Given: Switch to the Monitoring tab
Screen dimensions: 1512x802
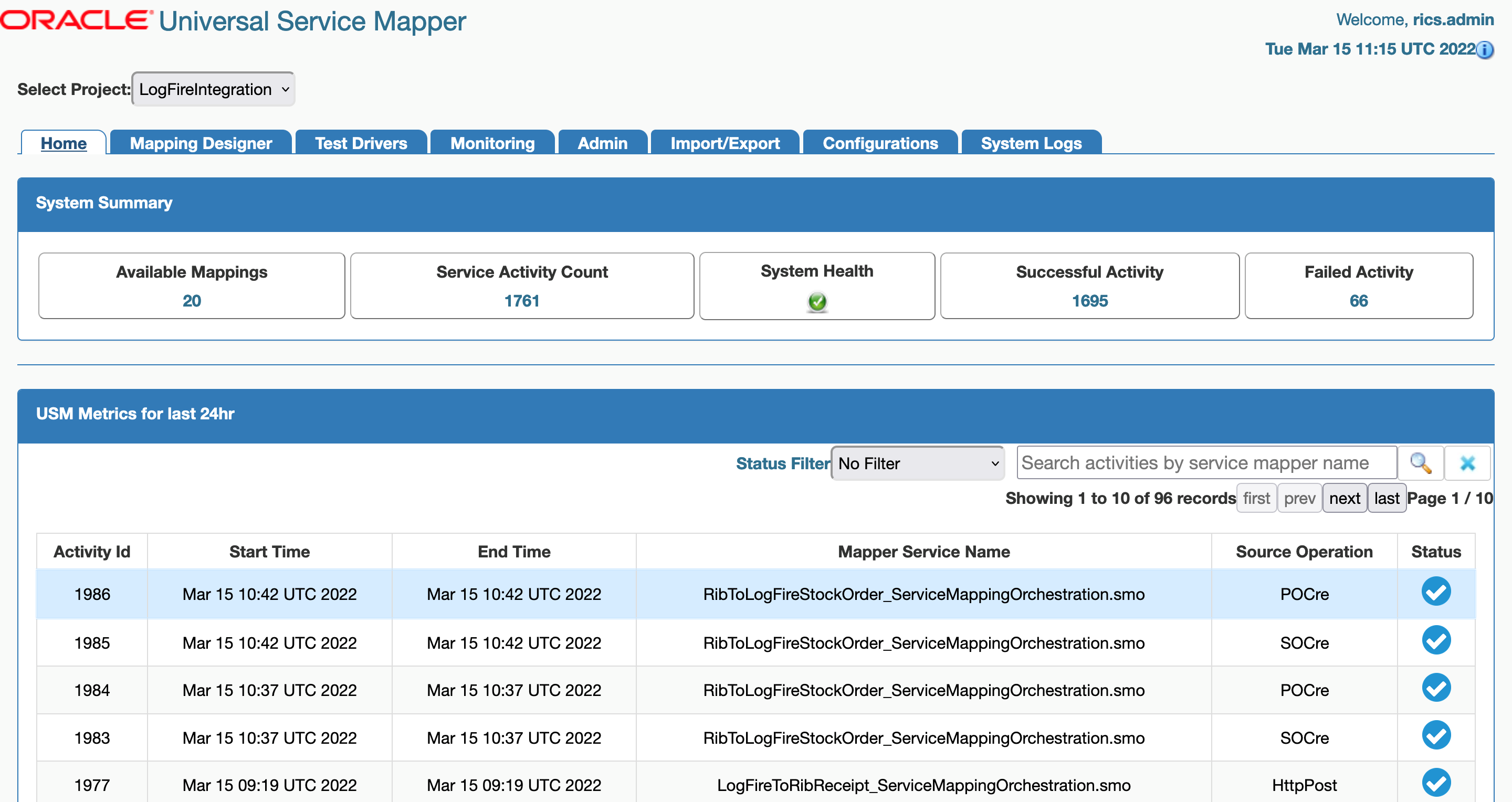Looking at the screenshot, I should point(492,143).
